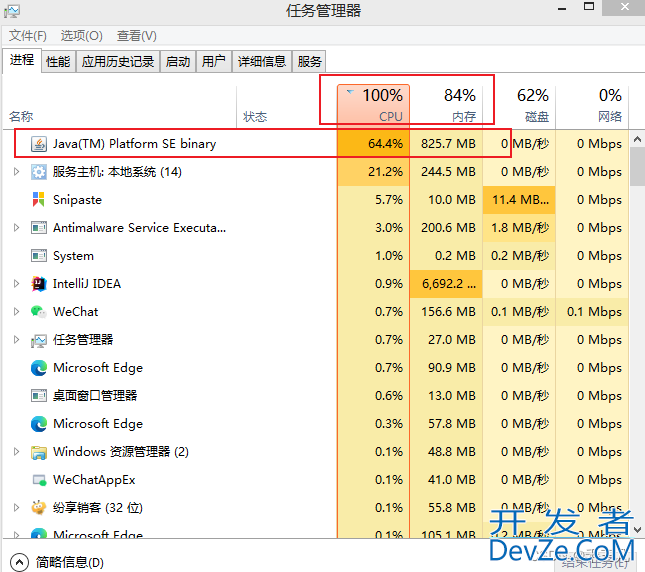Click the Antimalware Service Executable icon
This screenshot has width=645, height=572.
(39, 228)
